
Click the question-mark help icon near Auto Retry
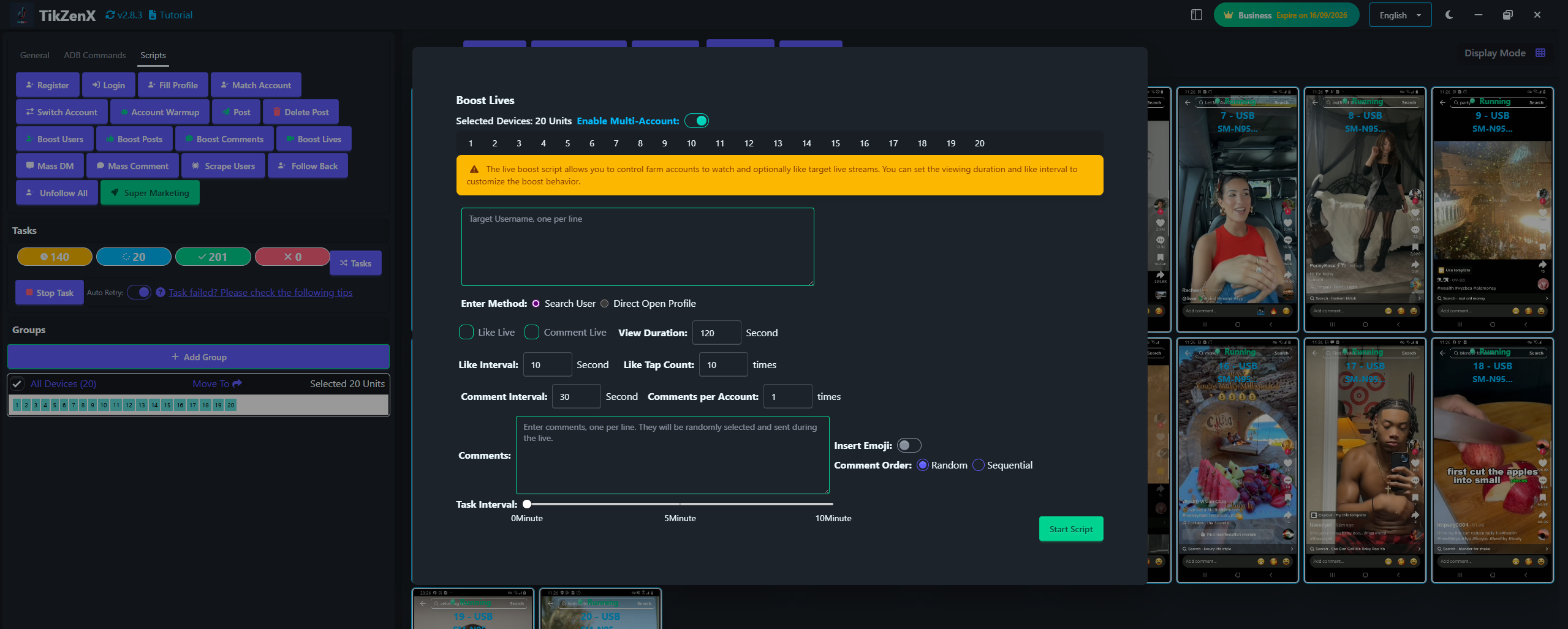(161, 292)
